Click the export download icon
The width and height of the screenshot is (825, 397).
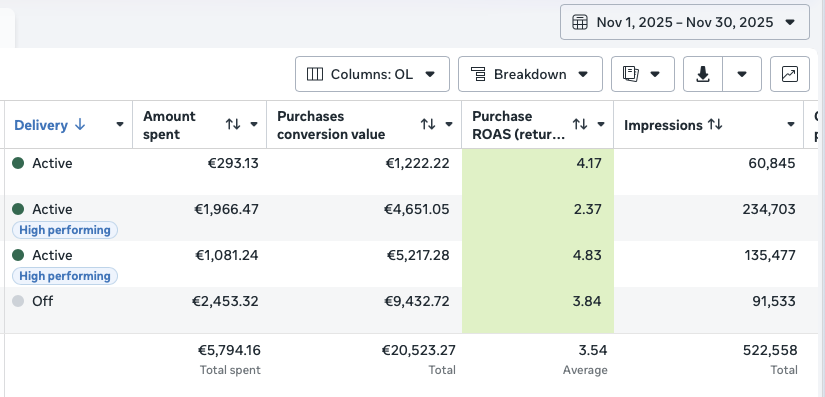[x=703, y=74]
